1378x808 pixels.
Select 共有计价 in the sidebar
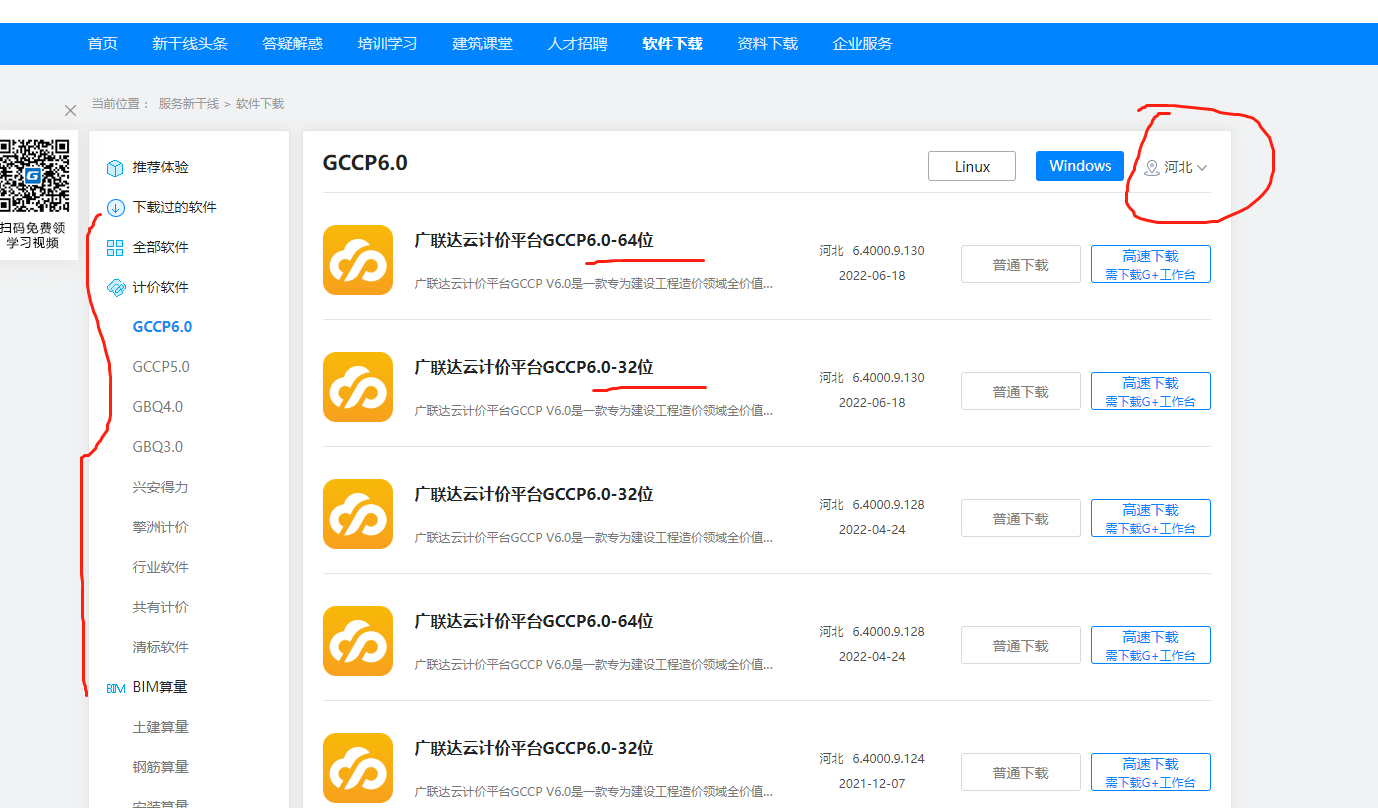(160, 607)
